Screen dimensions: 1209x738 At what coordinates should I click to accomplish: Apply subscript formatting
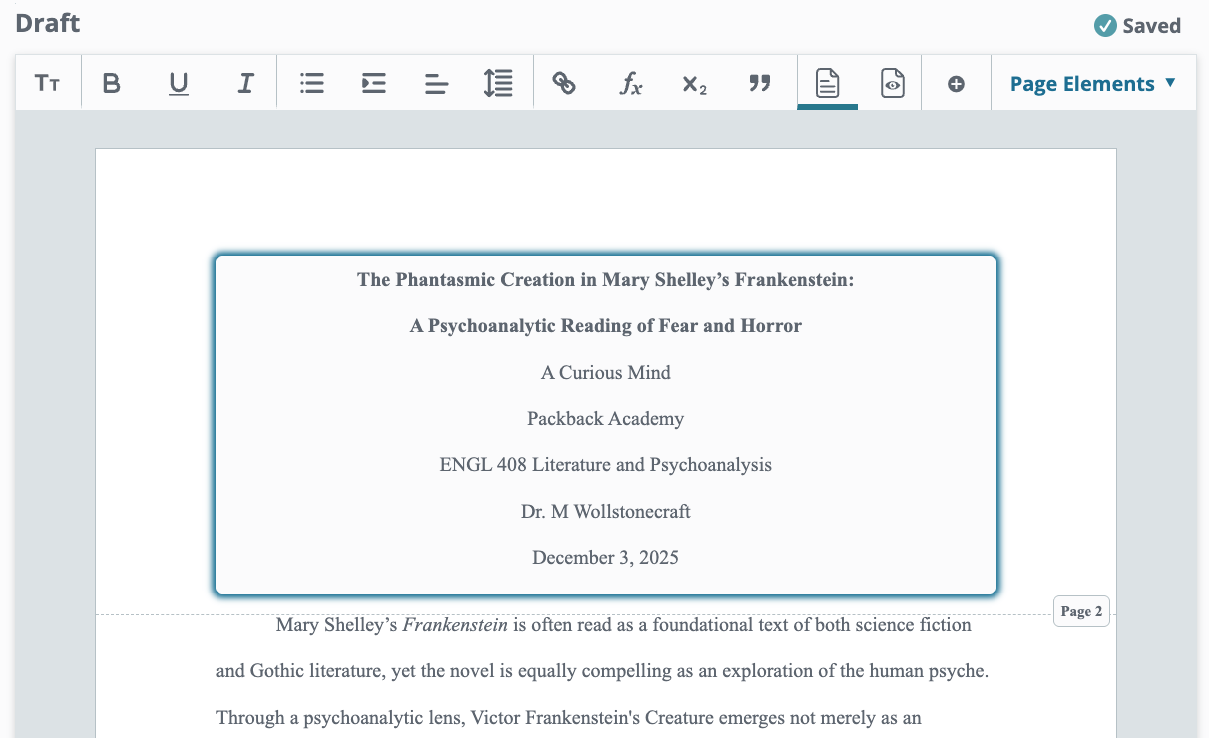pos(694,83)
